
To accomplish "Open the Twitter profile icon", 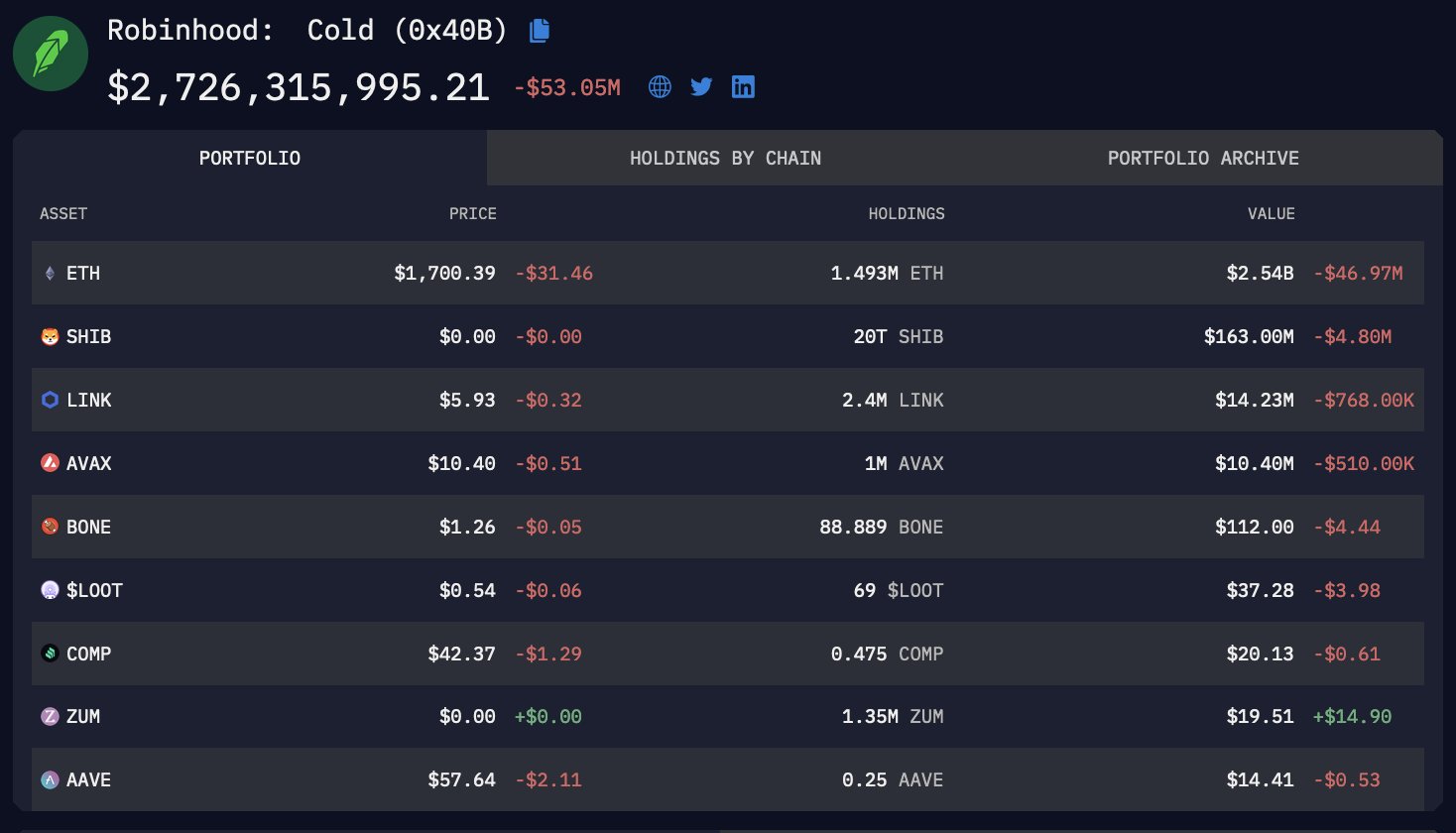I will [x=701, y=86].
